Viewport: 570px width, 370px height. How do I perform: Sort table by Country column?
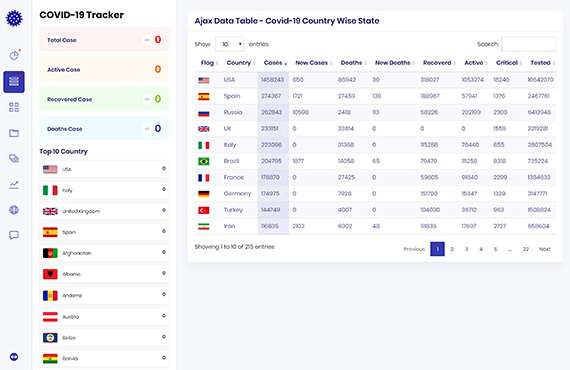(x=240, y=63)
